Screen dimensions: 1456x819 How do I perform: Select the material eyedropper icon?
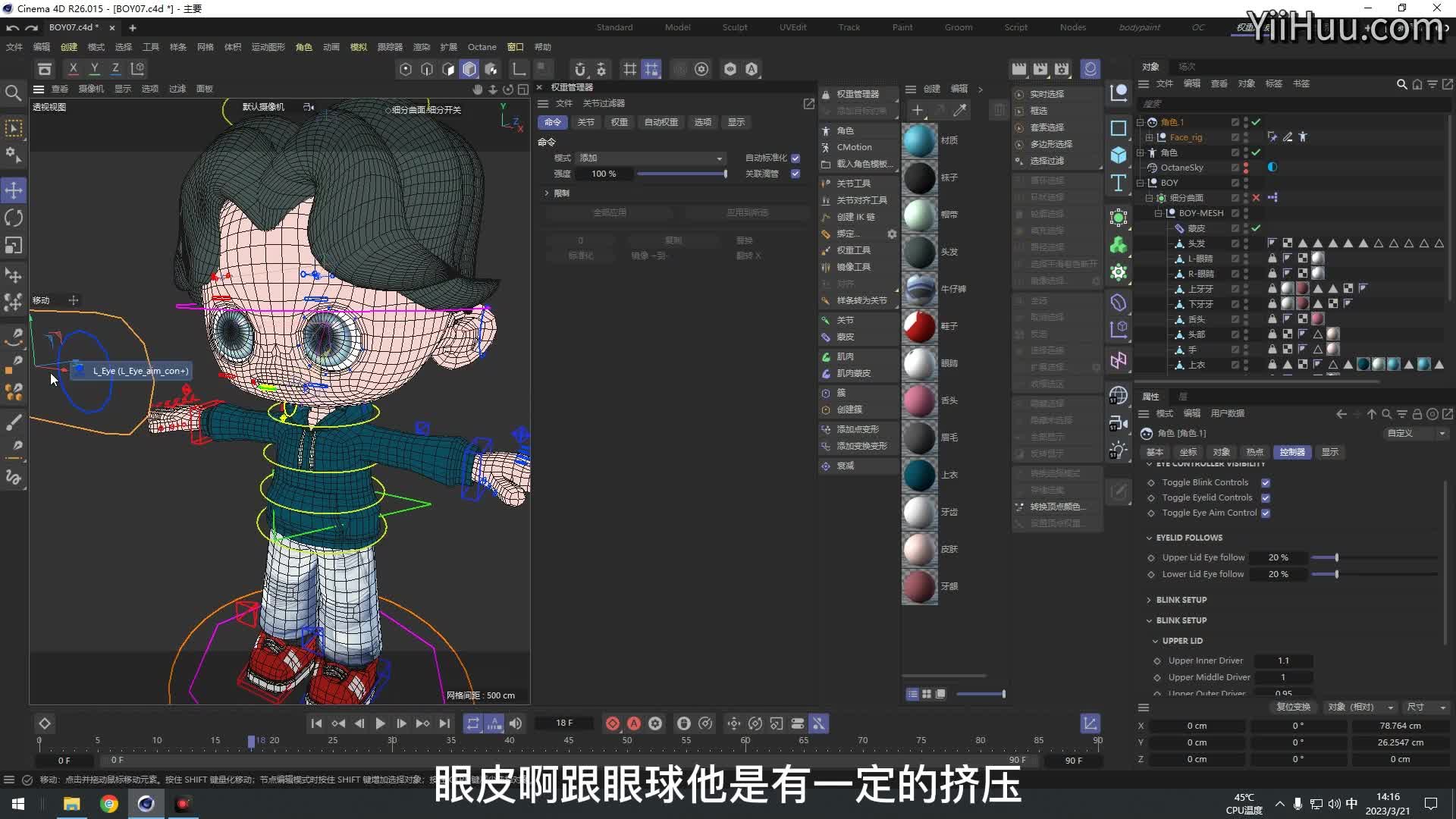960,111
